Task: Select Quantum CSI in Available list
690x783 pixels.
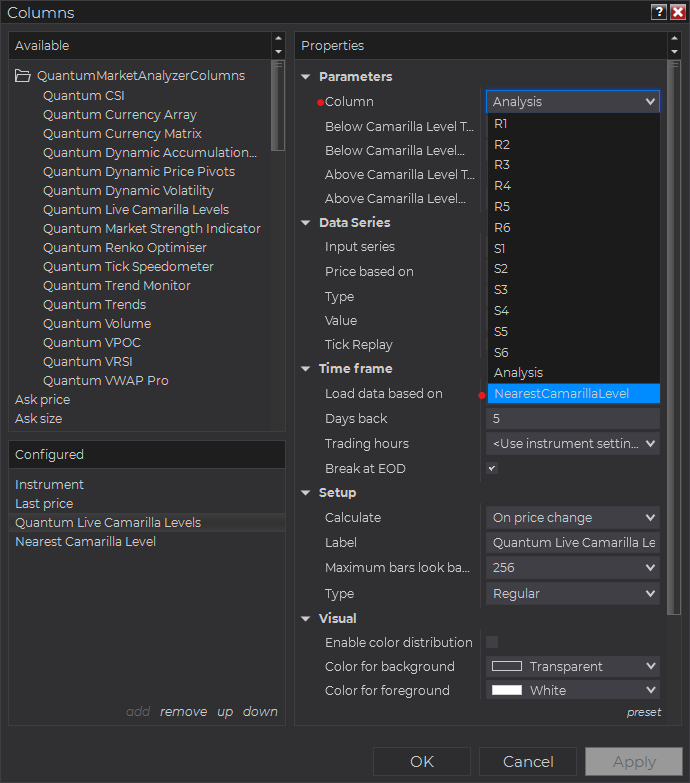Action: pyautogui.click(x=84, y=95)
